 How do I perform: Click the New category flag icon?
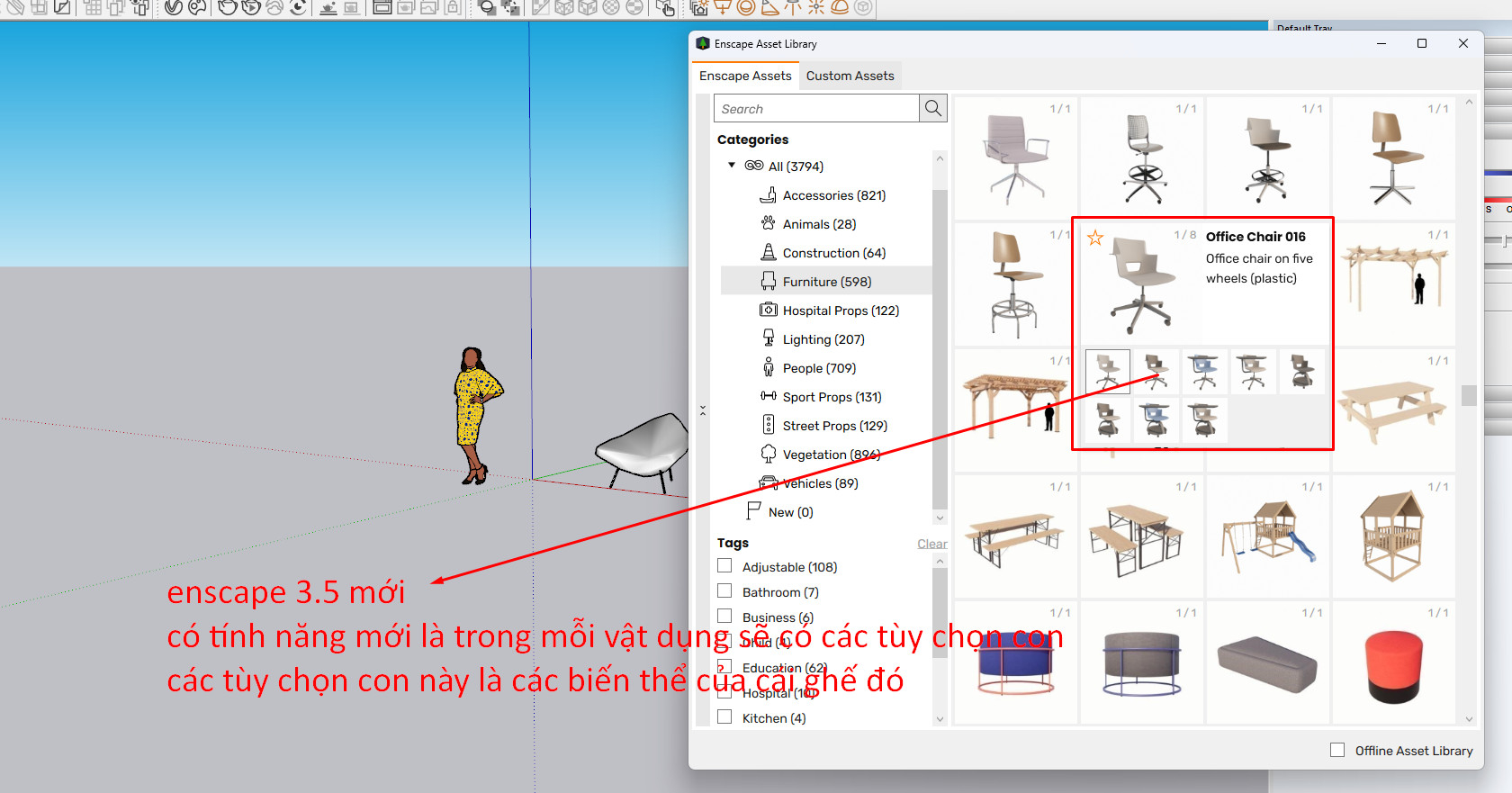pyautogui.click(x=753, y=511)
